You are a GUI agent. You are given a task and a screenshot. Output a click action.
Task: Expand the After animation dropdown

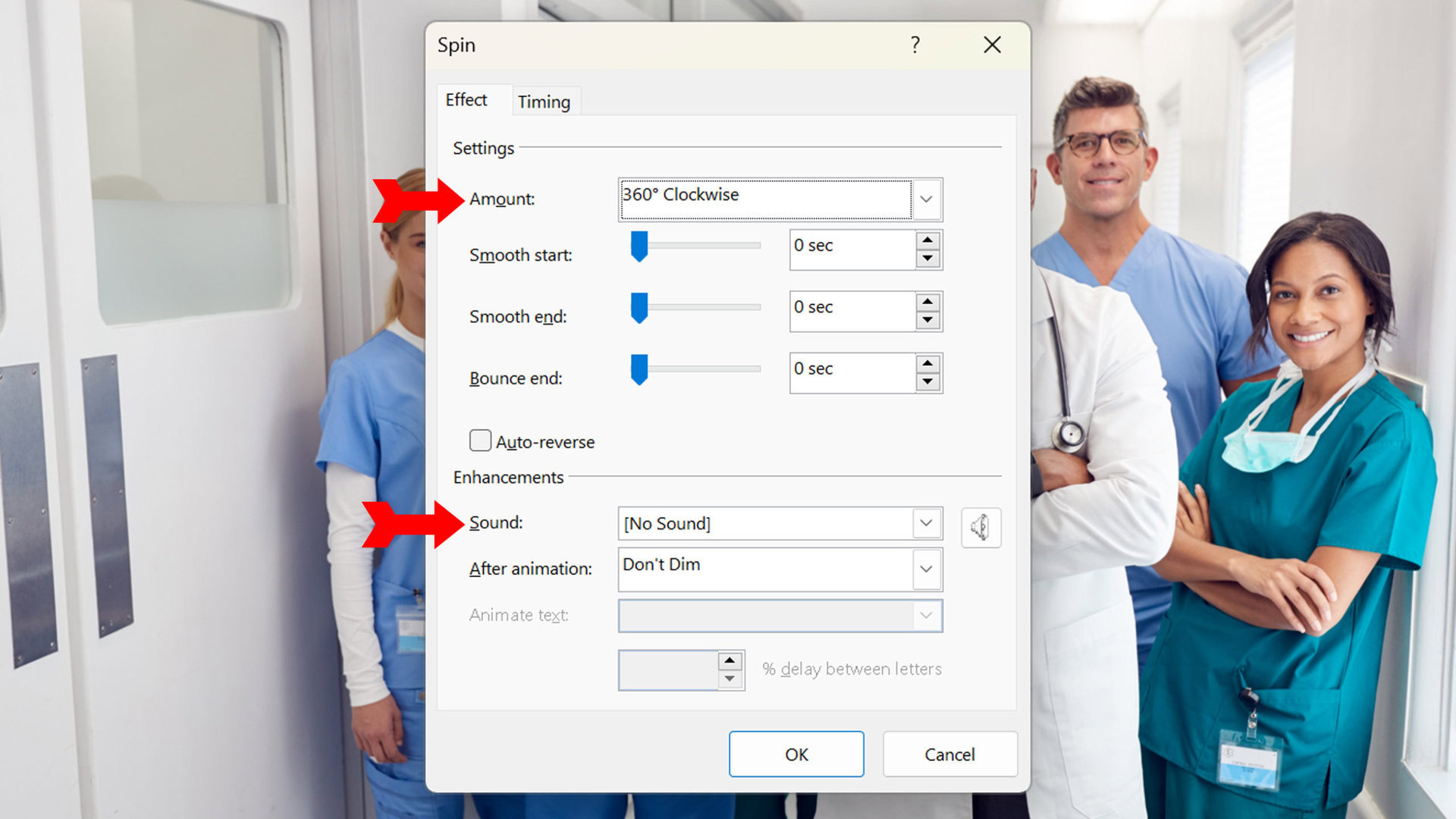(925, 568)
